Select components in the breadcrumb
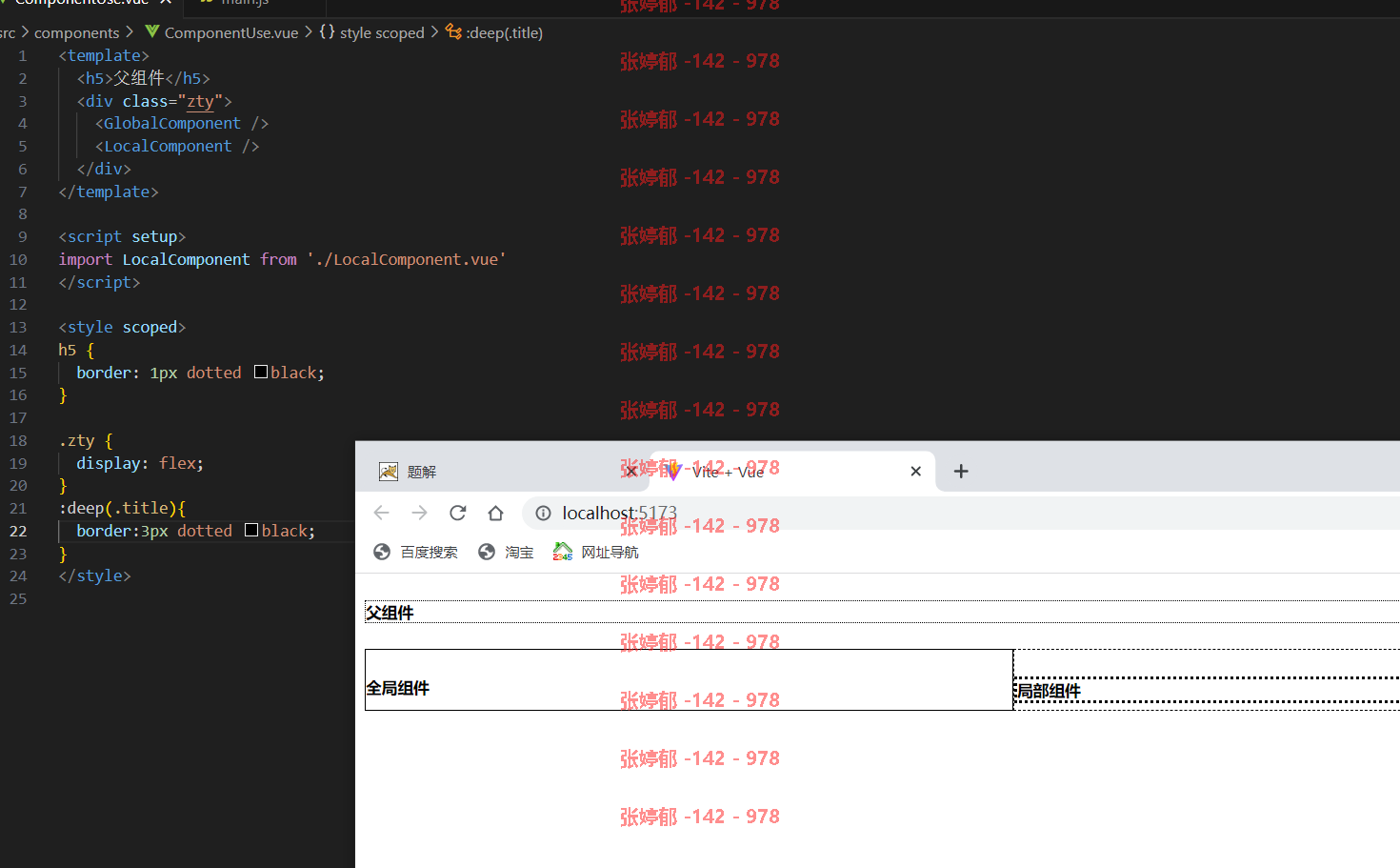Image resolution: width=1400 pixels, height=868 pixels. click(77, 32)
